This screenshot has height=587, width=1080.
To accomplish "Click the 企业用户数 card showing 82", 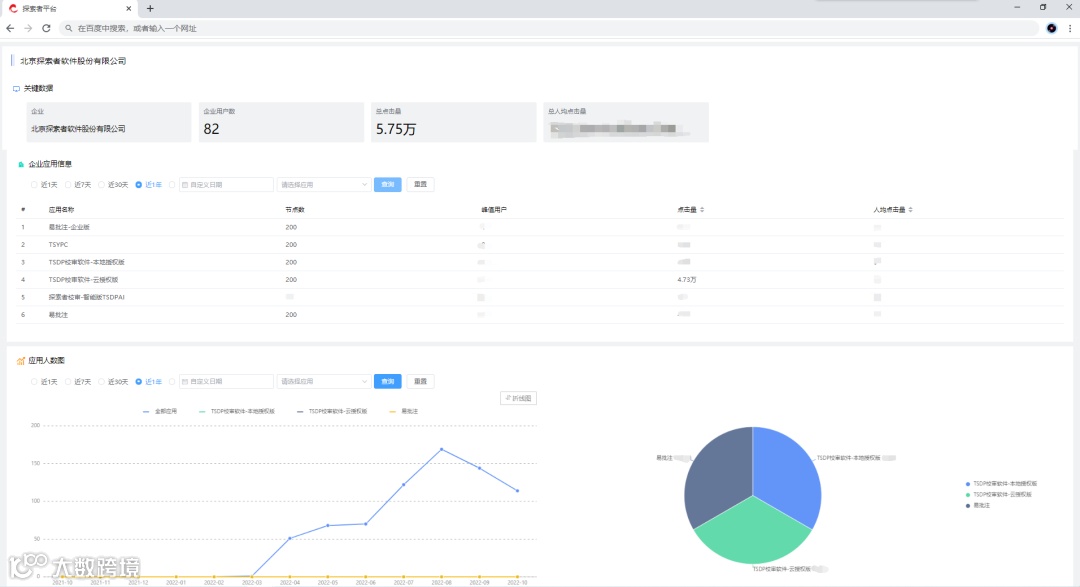I will coord(281,122).
